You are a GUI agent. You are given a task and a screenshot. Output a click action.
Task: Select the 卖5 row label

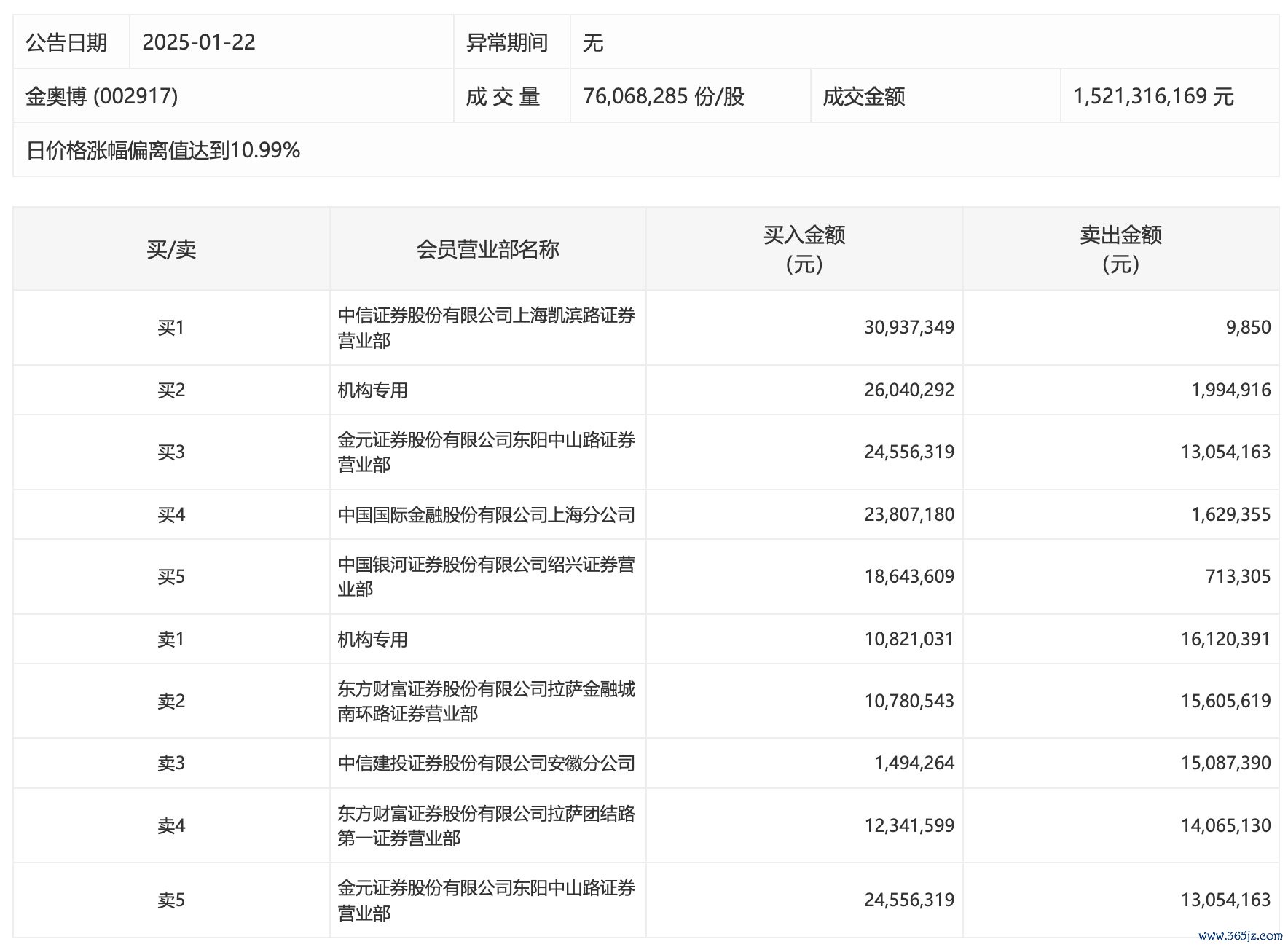(x=171, y=900)
